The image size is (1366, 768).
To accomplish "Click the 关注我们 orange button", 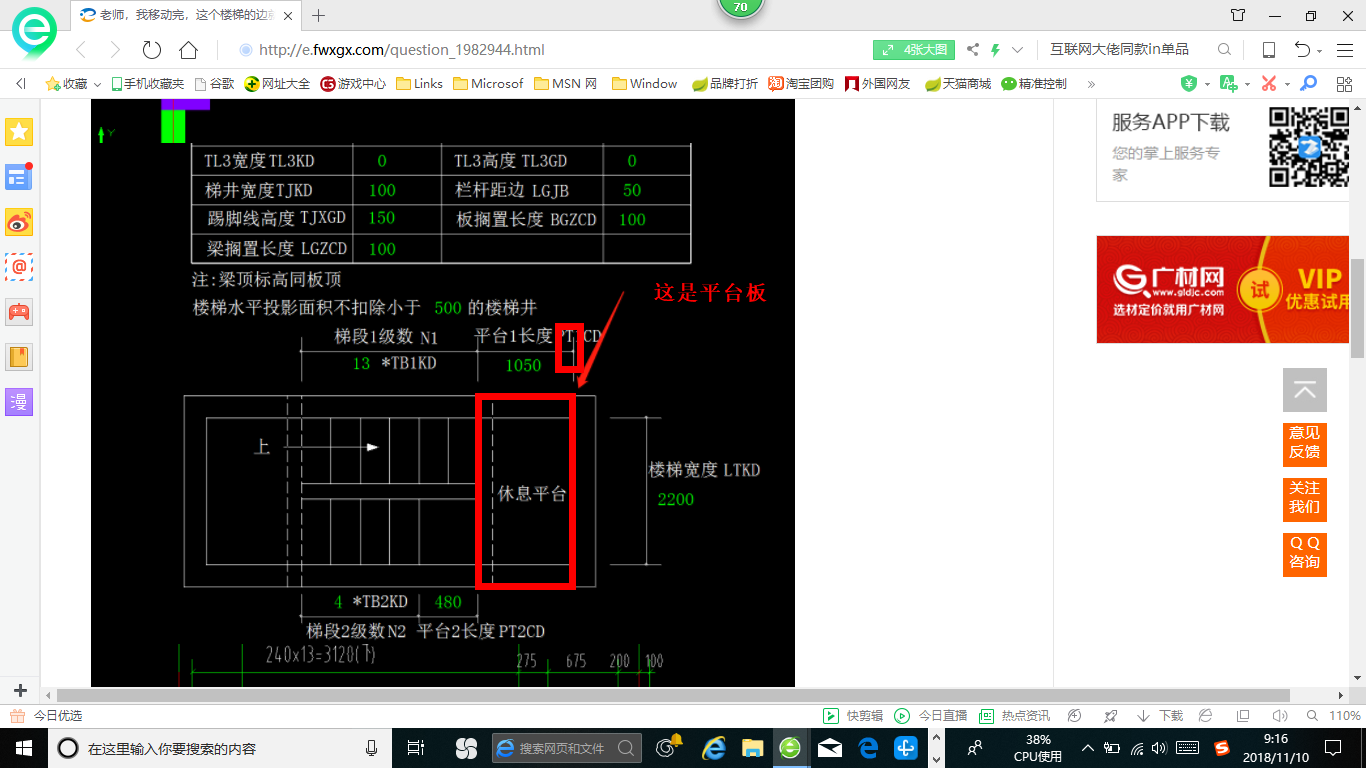I will [x=1304, y=498].
